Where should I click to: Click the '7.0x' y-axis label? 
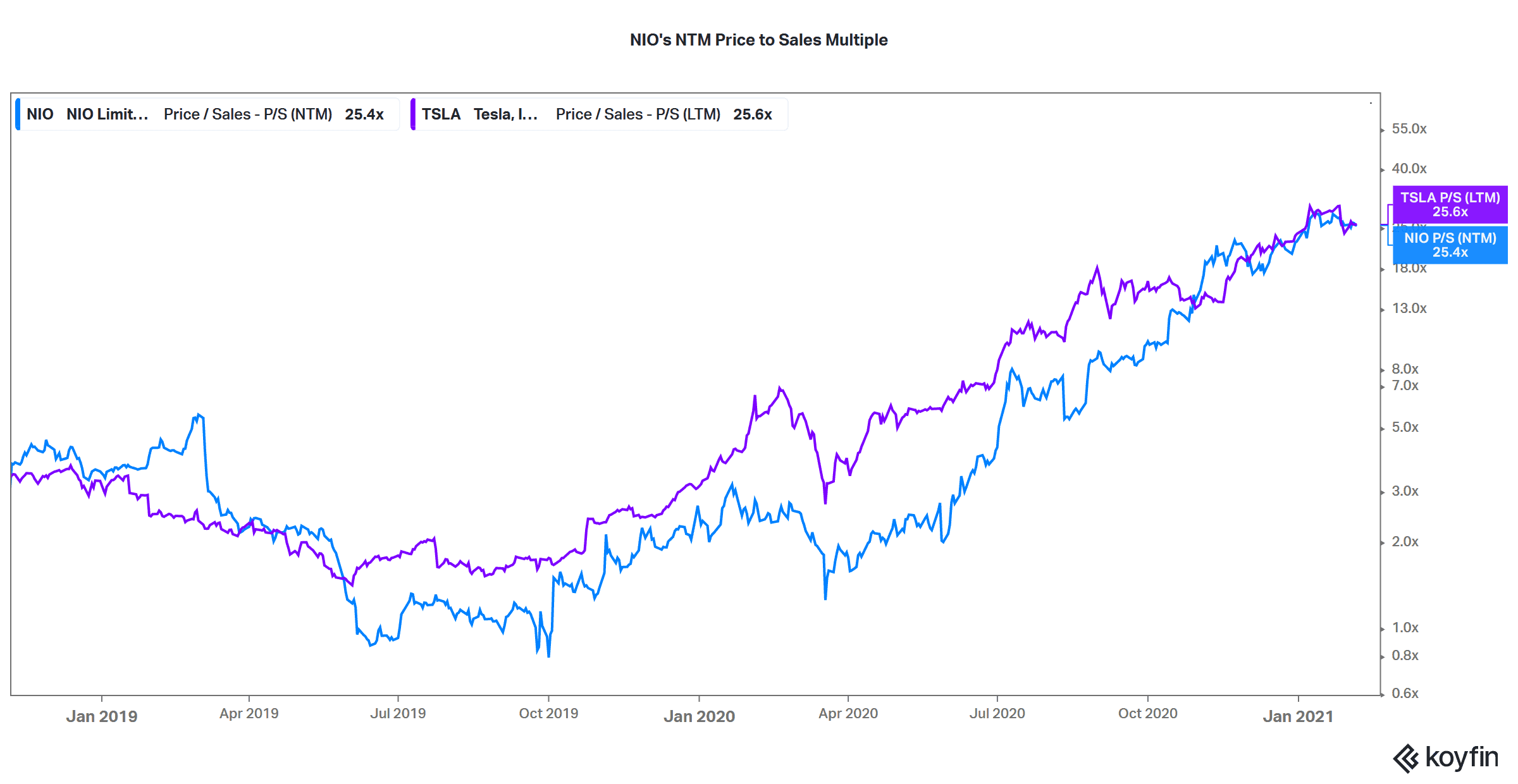pyautogui.click(x=1405, y=386)
